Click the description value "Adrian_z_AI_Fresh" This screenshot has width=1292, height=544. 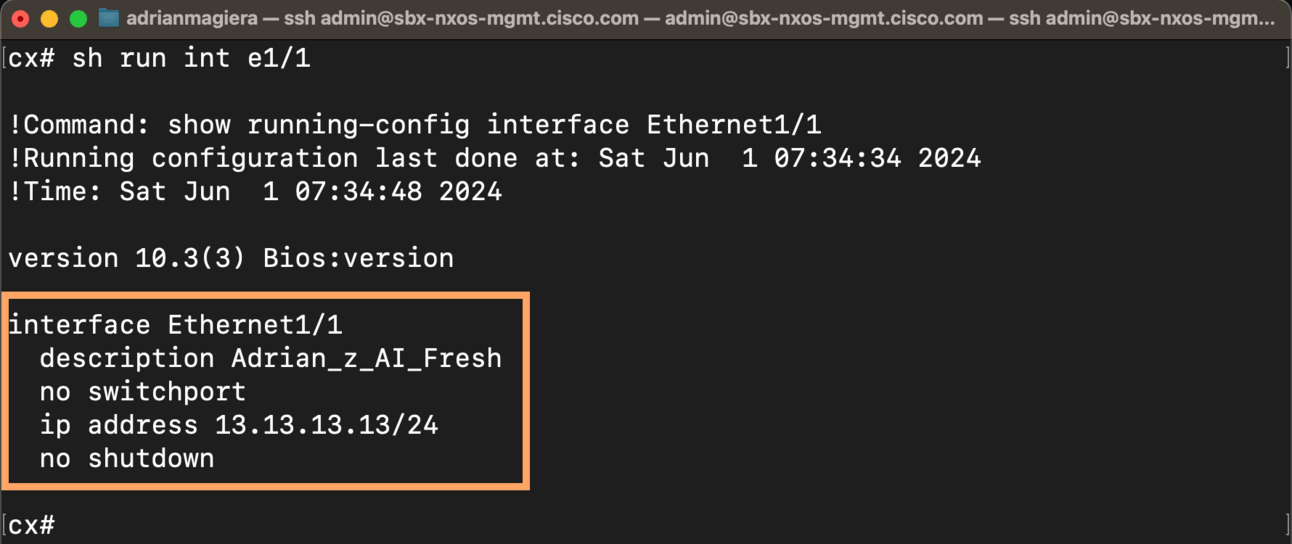pyautogui.click(x=366, y=358)
